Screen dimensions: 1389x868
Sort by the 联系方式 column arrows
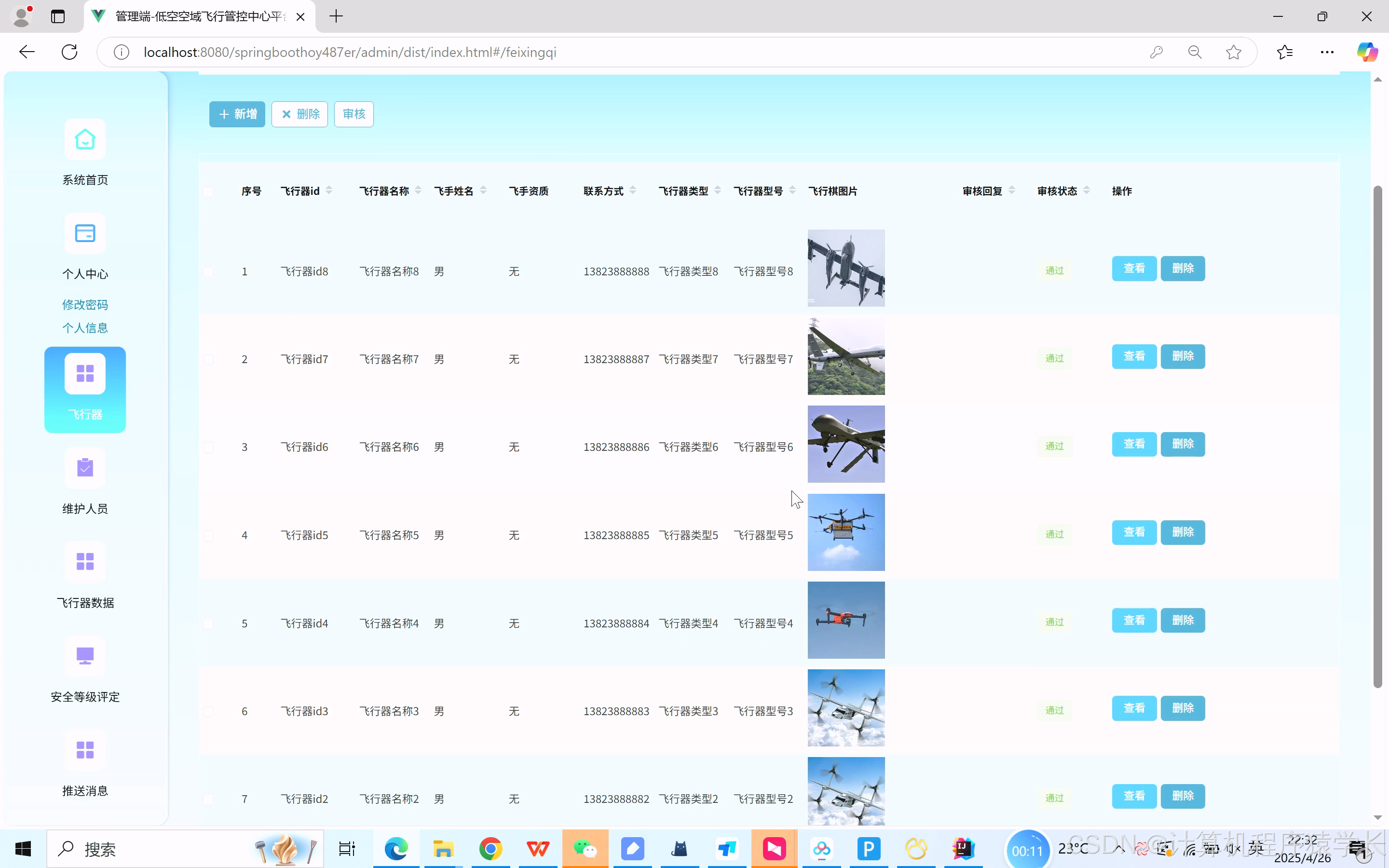pos(632,190)
